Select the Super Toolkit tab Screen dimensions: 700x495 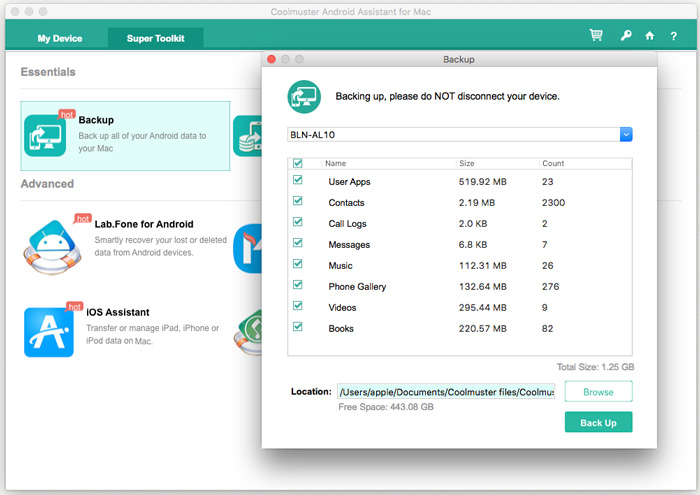point(155,38)
